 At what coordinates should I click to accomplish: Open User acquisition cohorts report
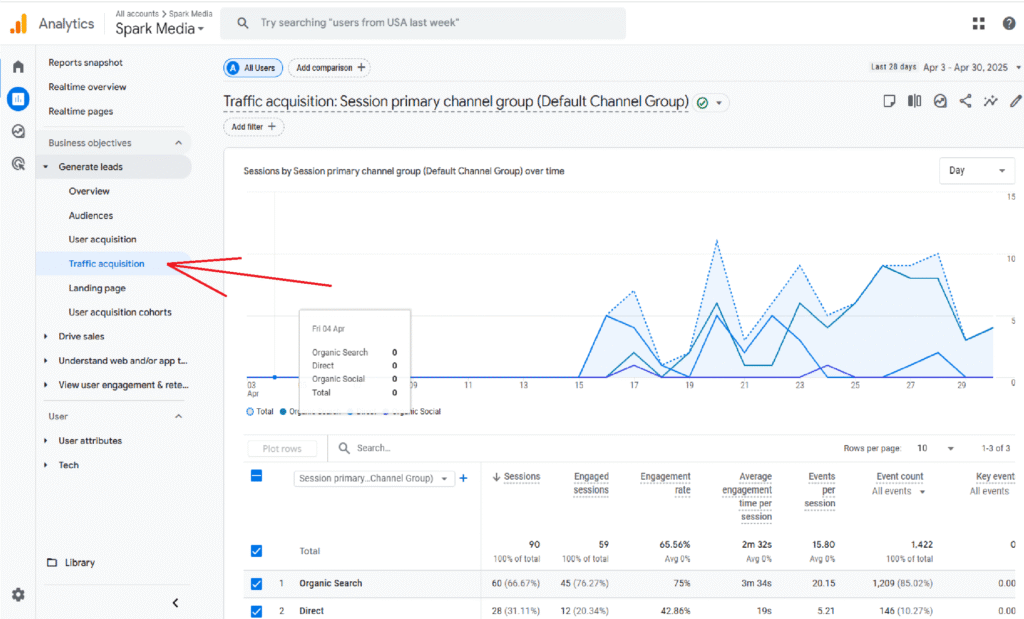120,312
